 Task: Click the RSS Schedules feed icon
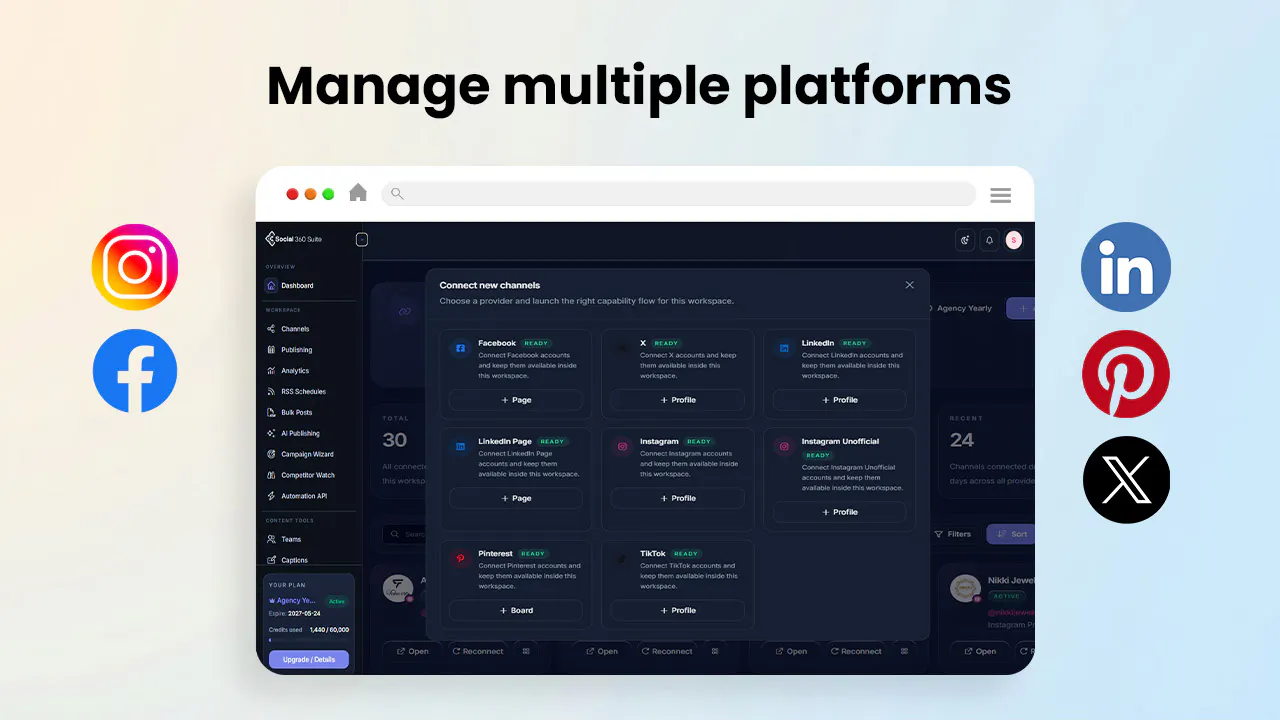271,392
